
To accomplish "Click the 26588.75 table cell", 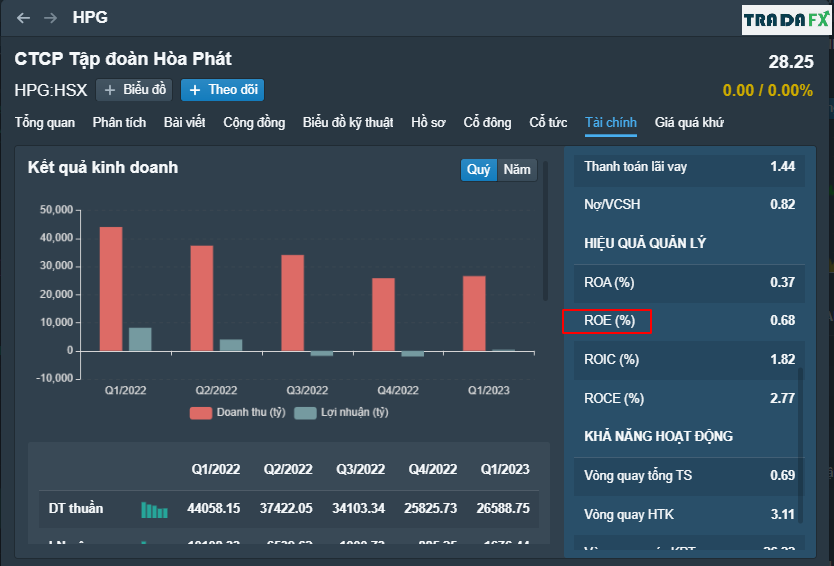I will pos(503,509).
